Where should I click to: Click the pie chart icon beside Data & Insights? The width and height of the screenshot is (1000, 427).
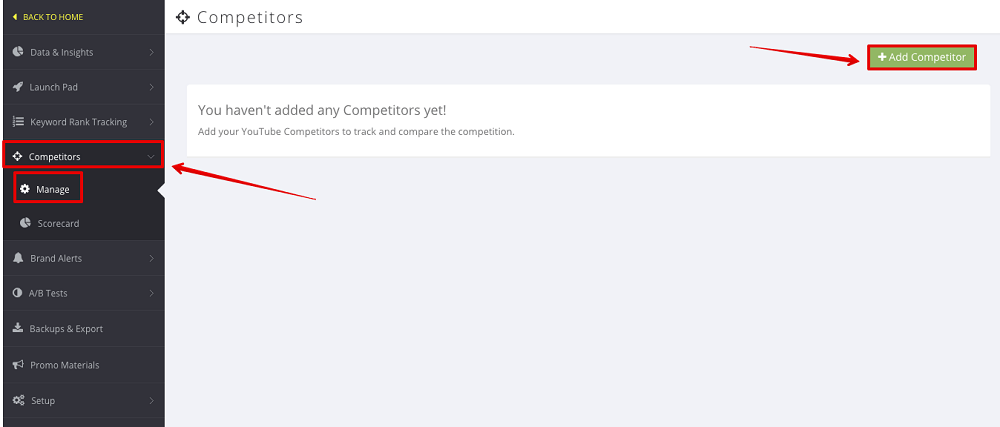point(18,52)
